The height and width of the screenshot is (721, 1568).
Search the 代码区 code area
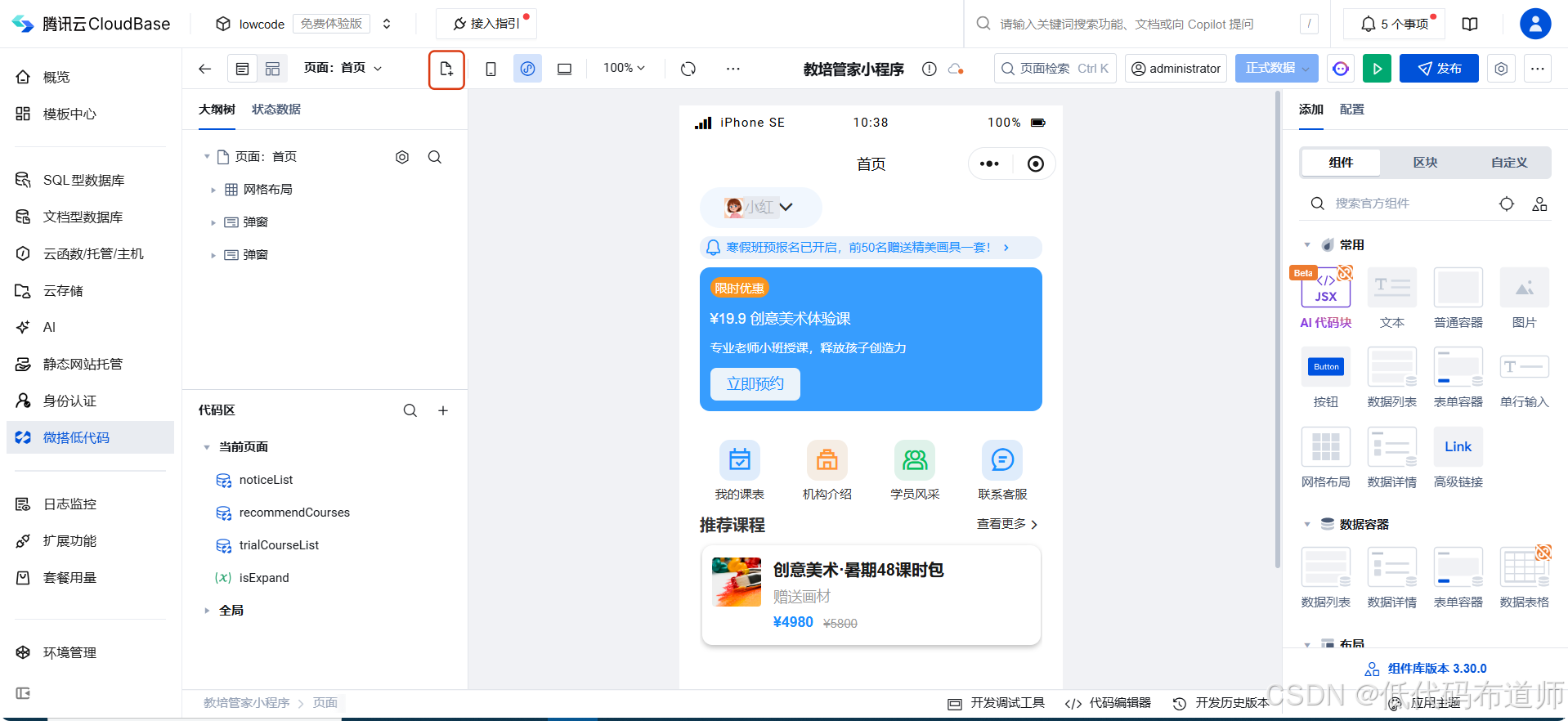tap(410, 410)
